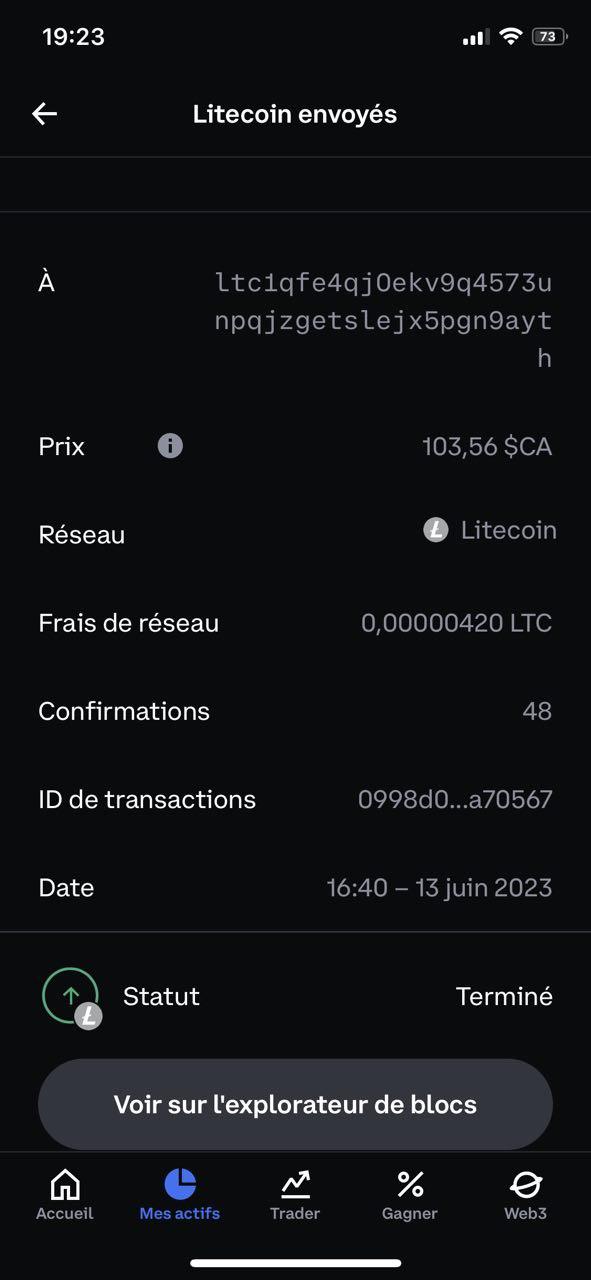591x1280 pixels.
Task: Tap the back arrow icon
Action: click(45, 114)
